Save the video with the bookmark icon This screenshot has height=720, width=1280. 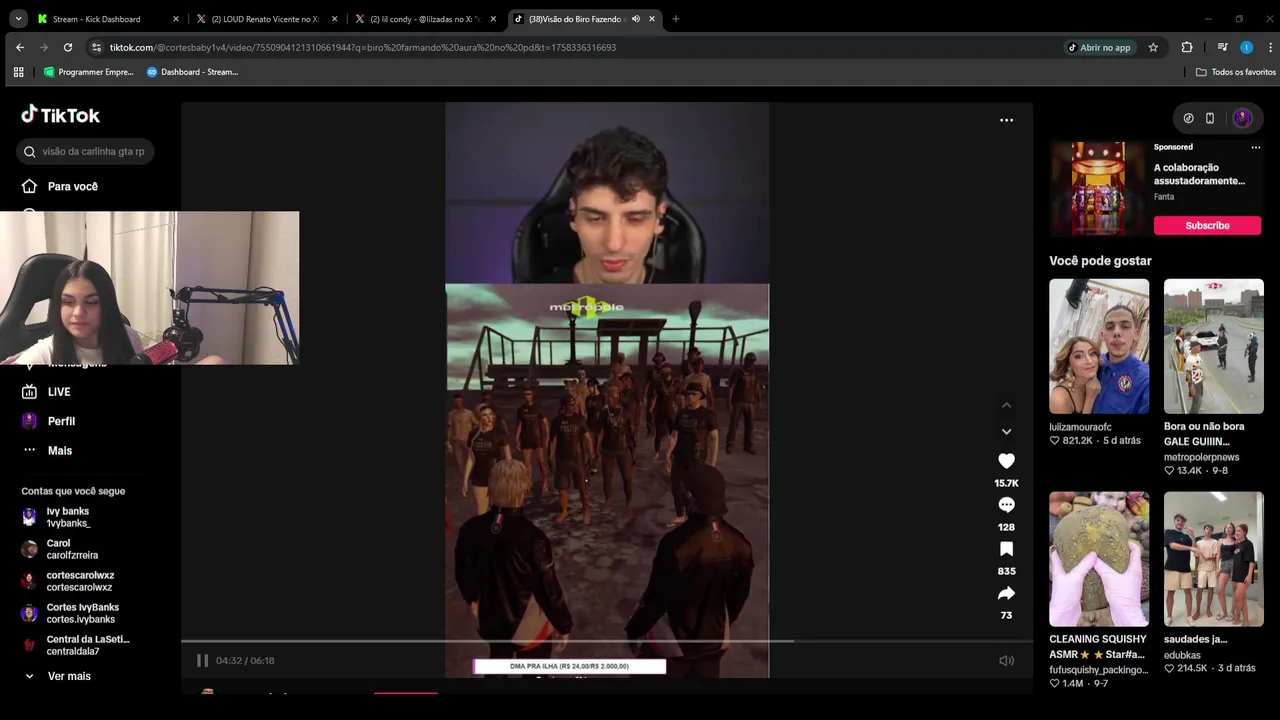coord(1006,549)
